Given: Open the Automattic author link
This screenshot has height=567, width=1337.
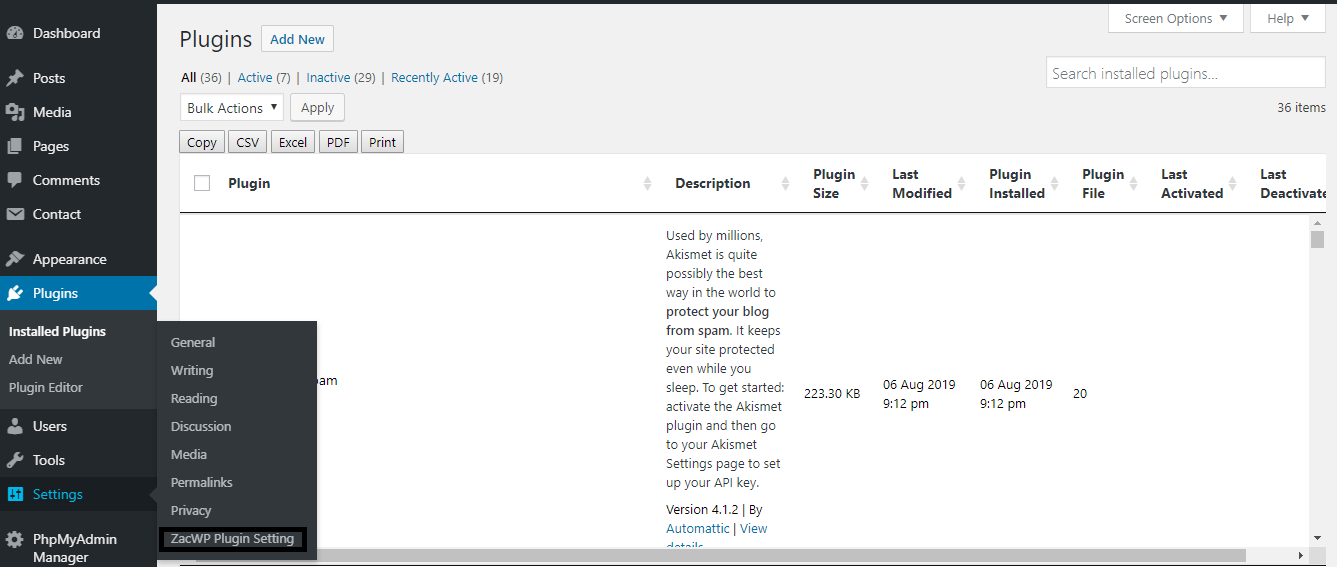Looking at the screenshot, I should [x=698, y=528].
